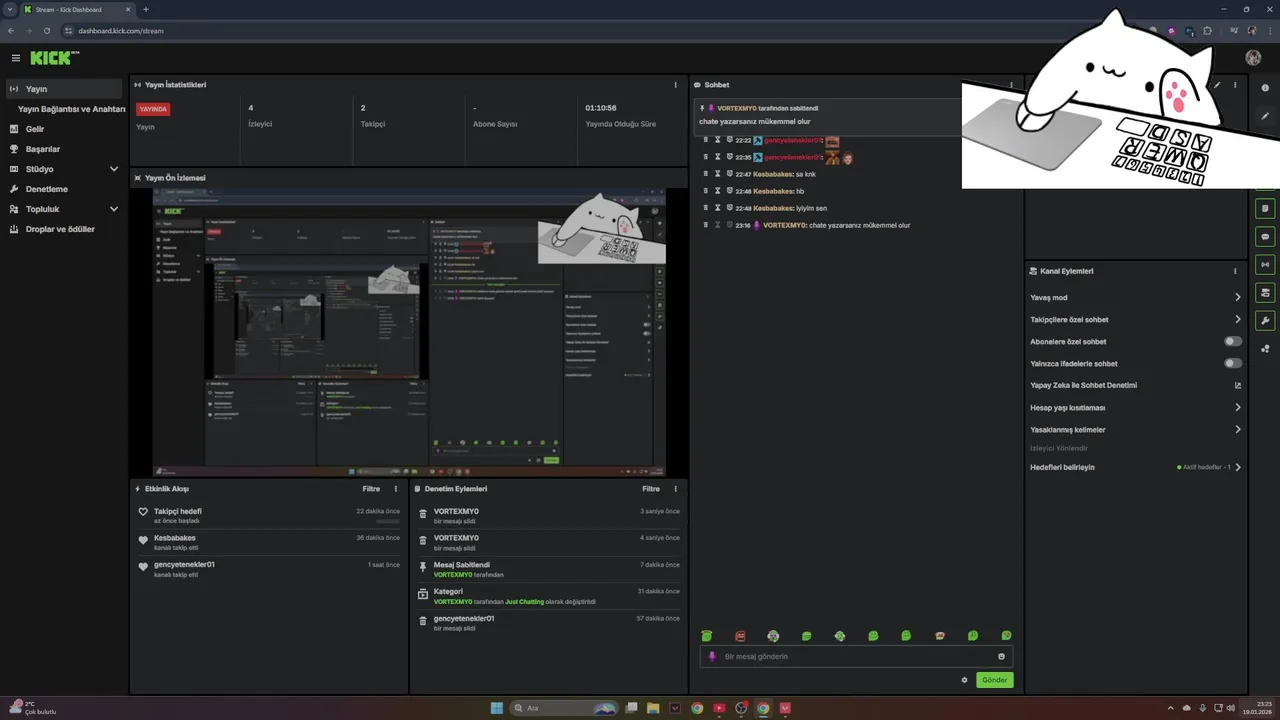Select the Stream - Kick Dashboard browser tab
Image resolution: width=1280 pixels, height=720 pixels.
(75, 9)
